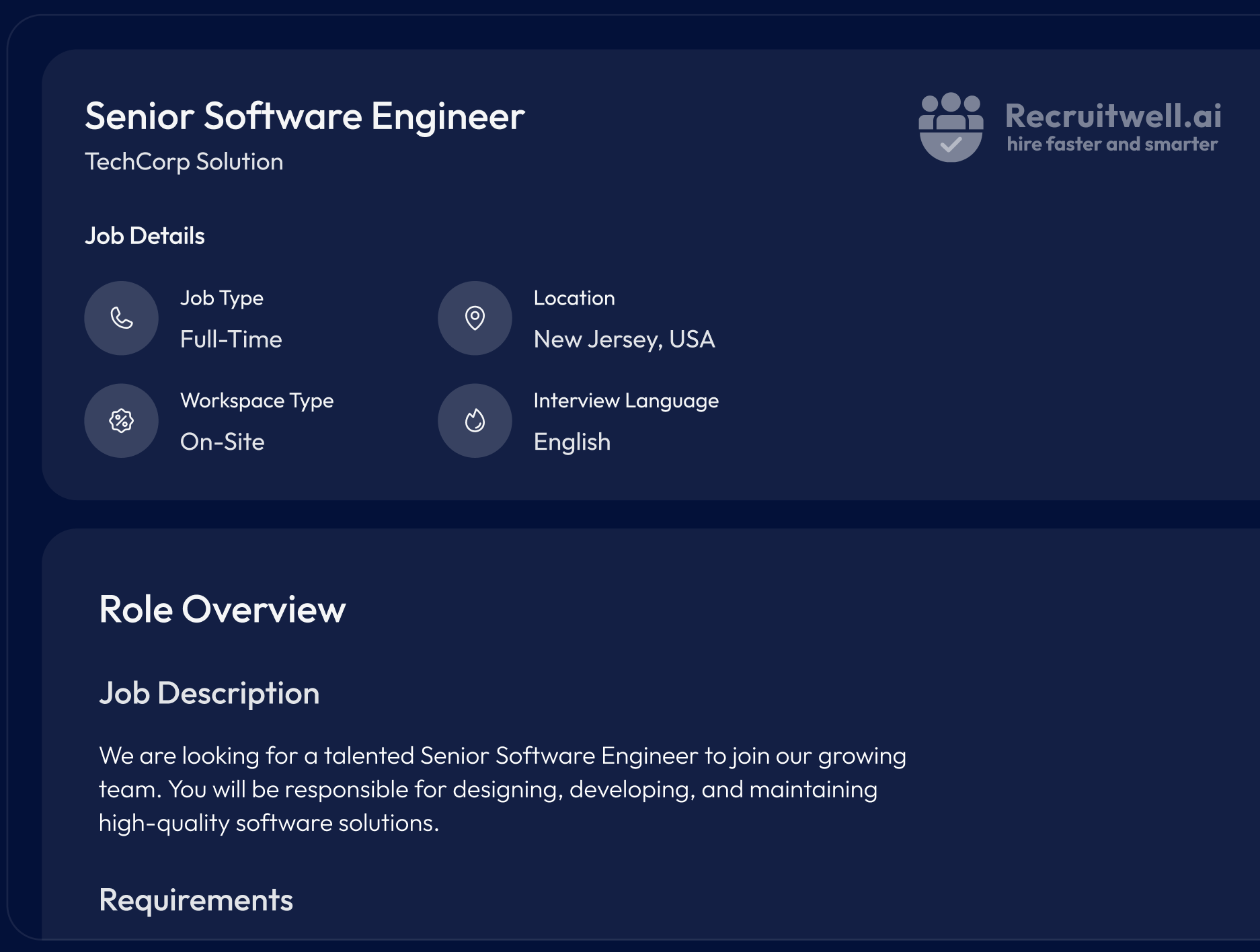Click the New Jersey, USA location text
1260x952 pixels.
click(624, 340)
